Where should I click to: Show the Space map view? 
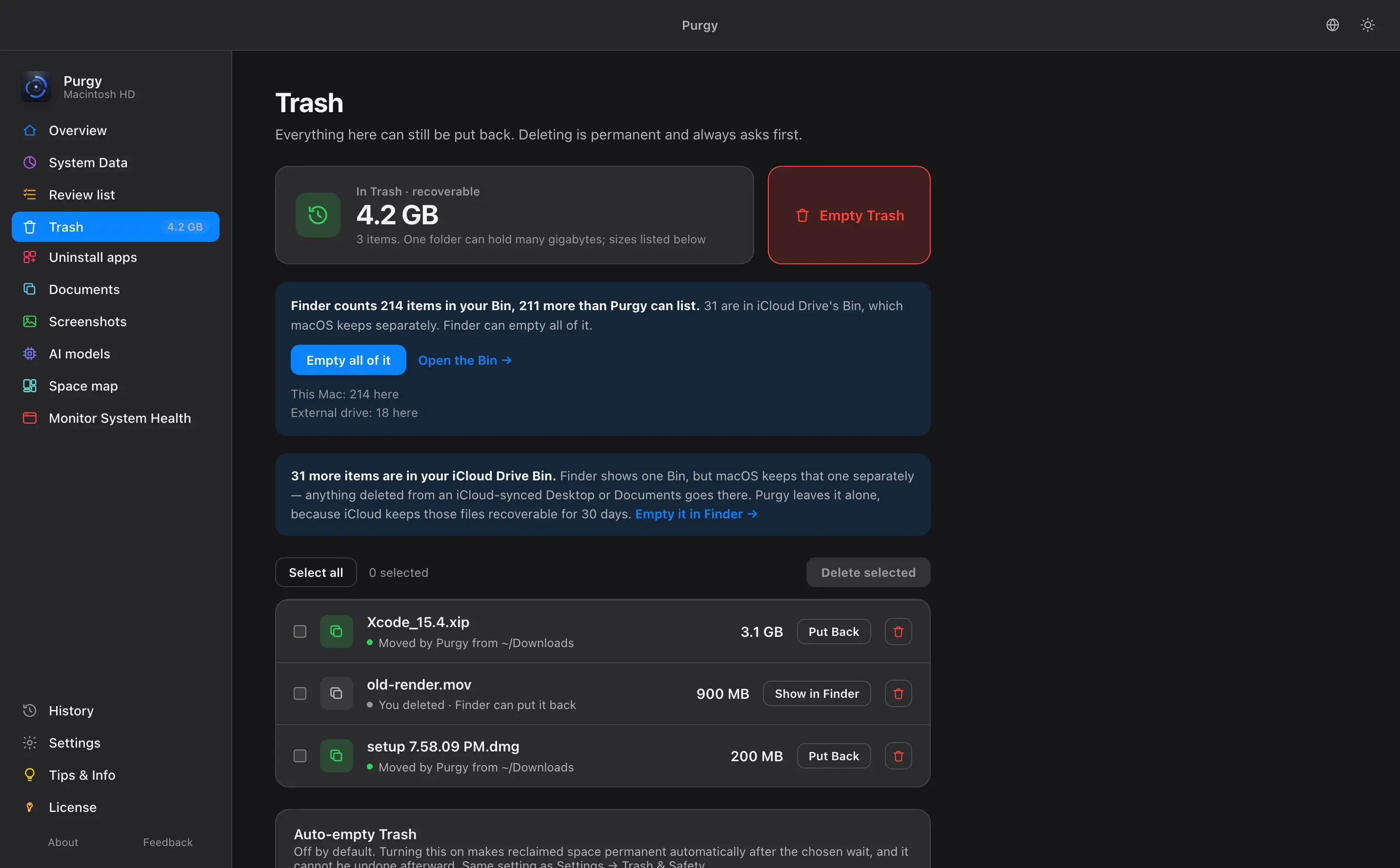(x=116, y=386)
